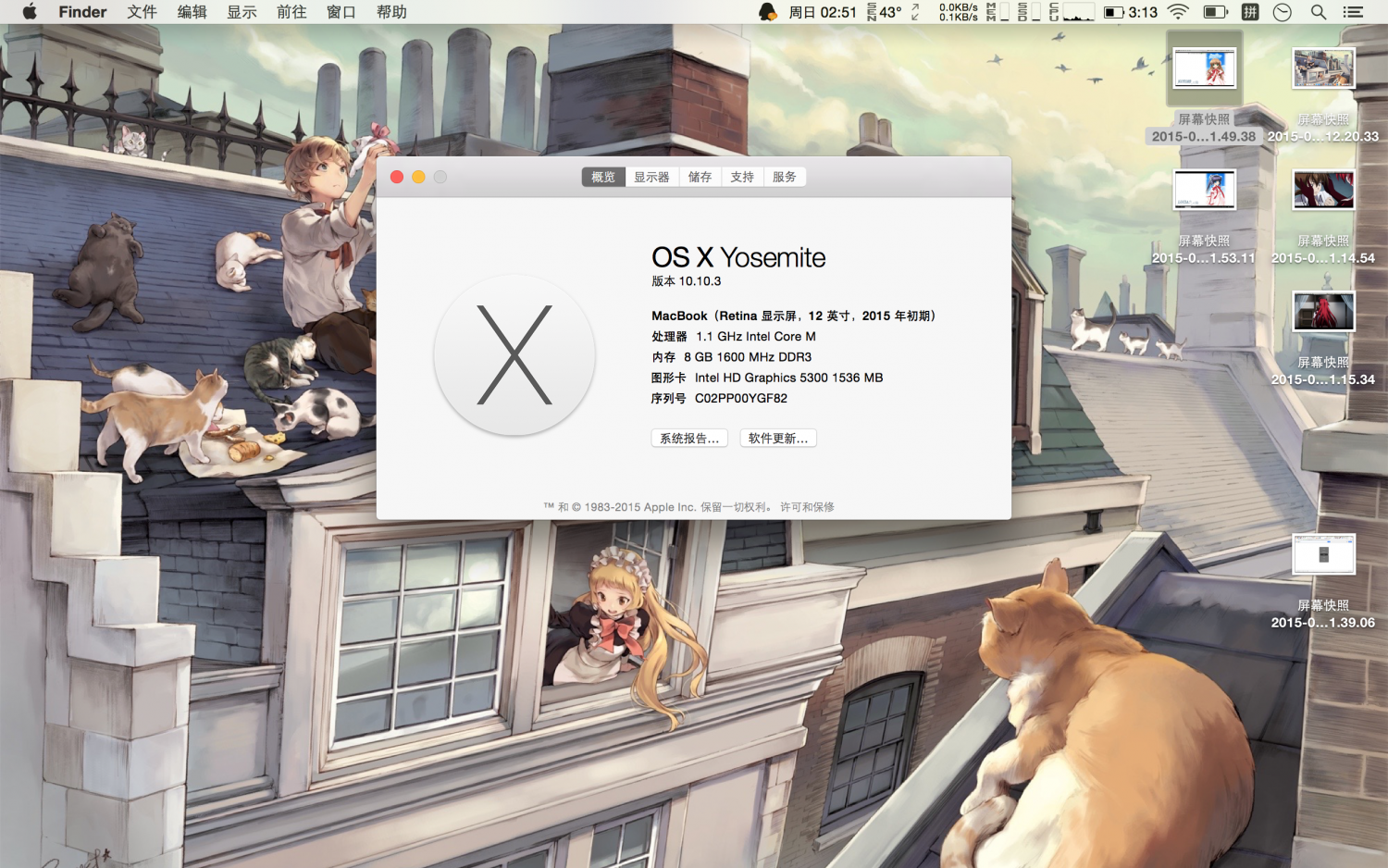Open the 窗口 menu
This screenshot has height=868, width=1388.
tap(341, 12)
